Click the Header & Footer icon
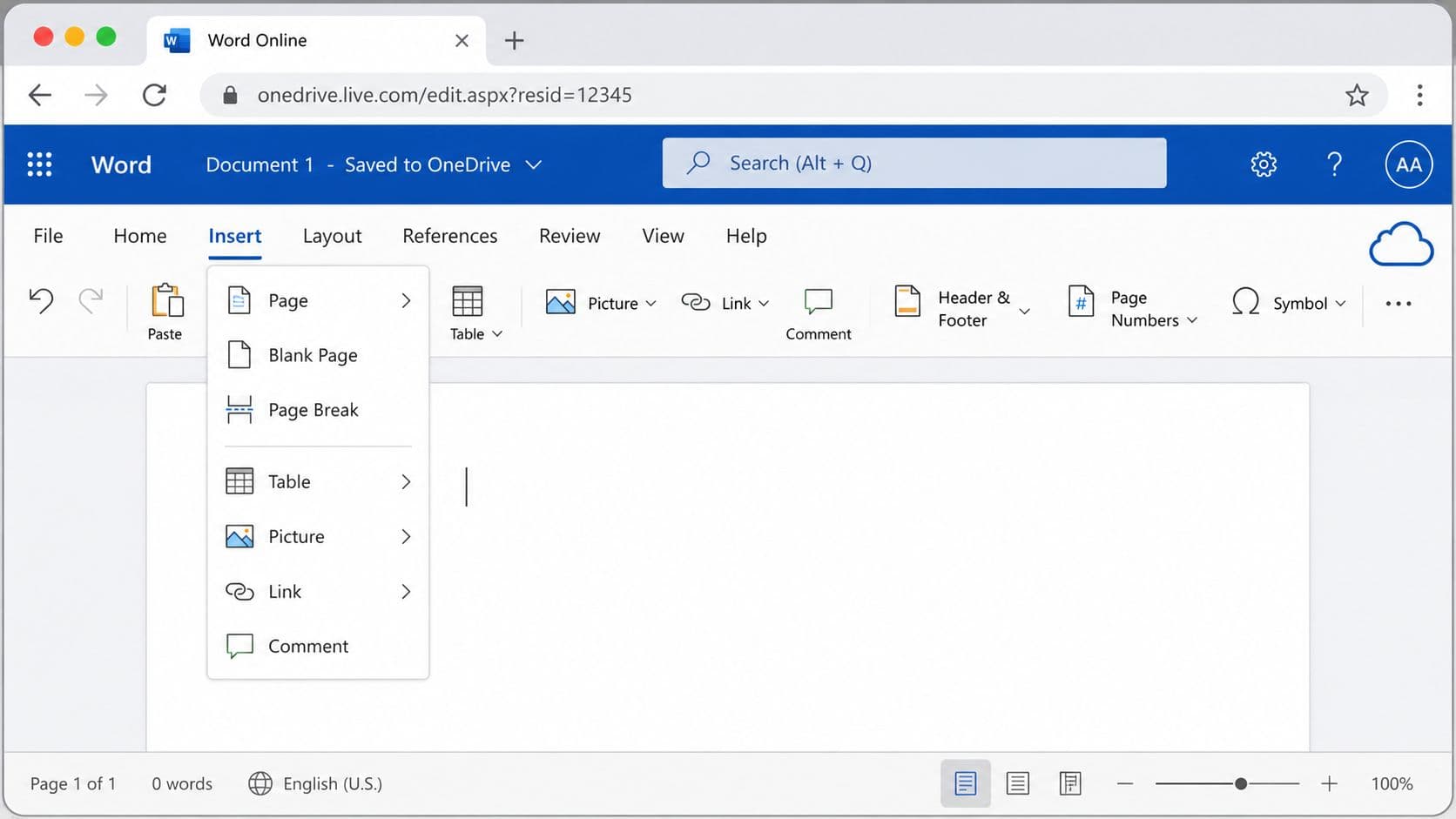The height and width of the screenshot is (819, 1456). (x=907, y=302)
